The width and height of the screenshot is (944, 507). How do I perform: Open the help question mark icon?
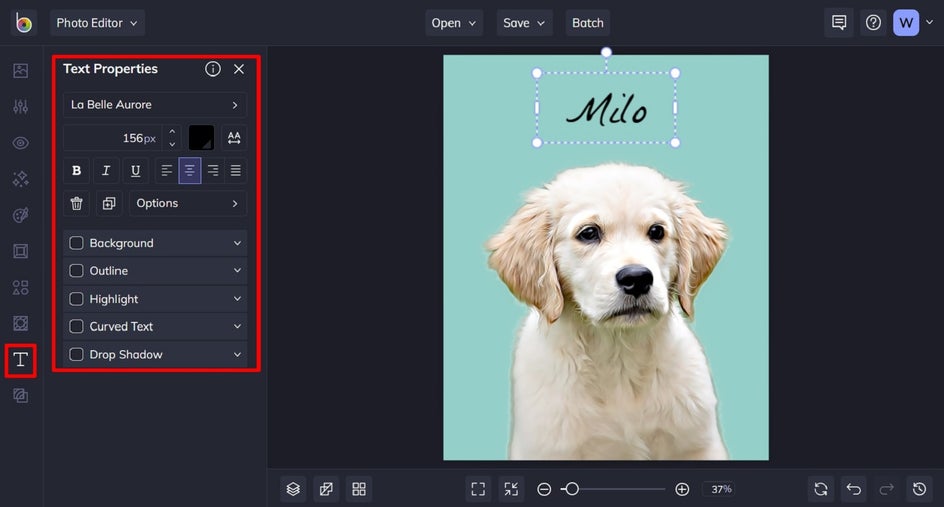click(x=873, y=23)
